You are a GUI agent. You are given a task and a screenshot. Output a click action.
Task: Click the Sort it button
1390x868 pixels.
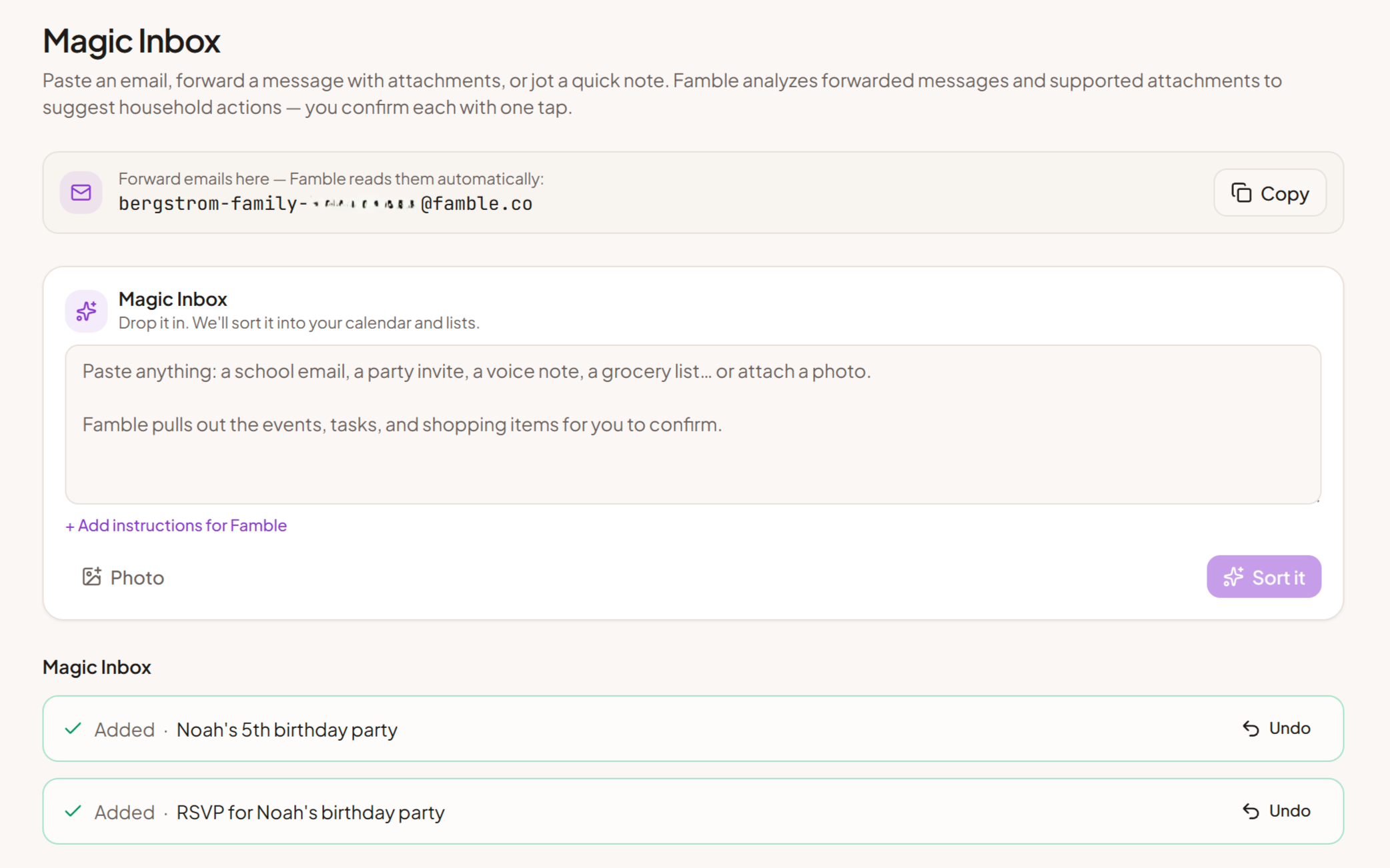[x=1263, y=577]
